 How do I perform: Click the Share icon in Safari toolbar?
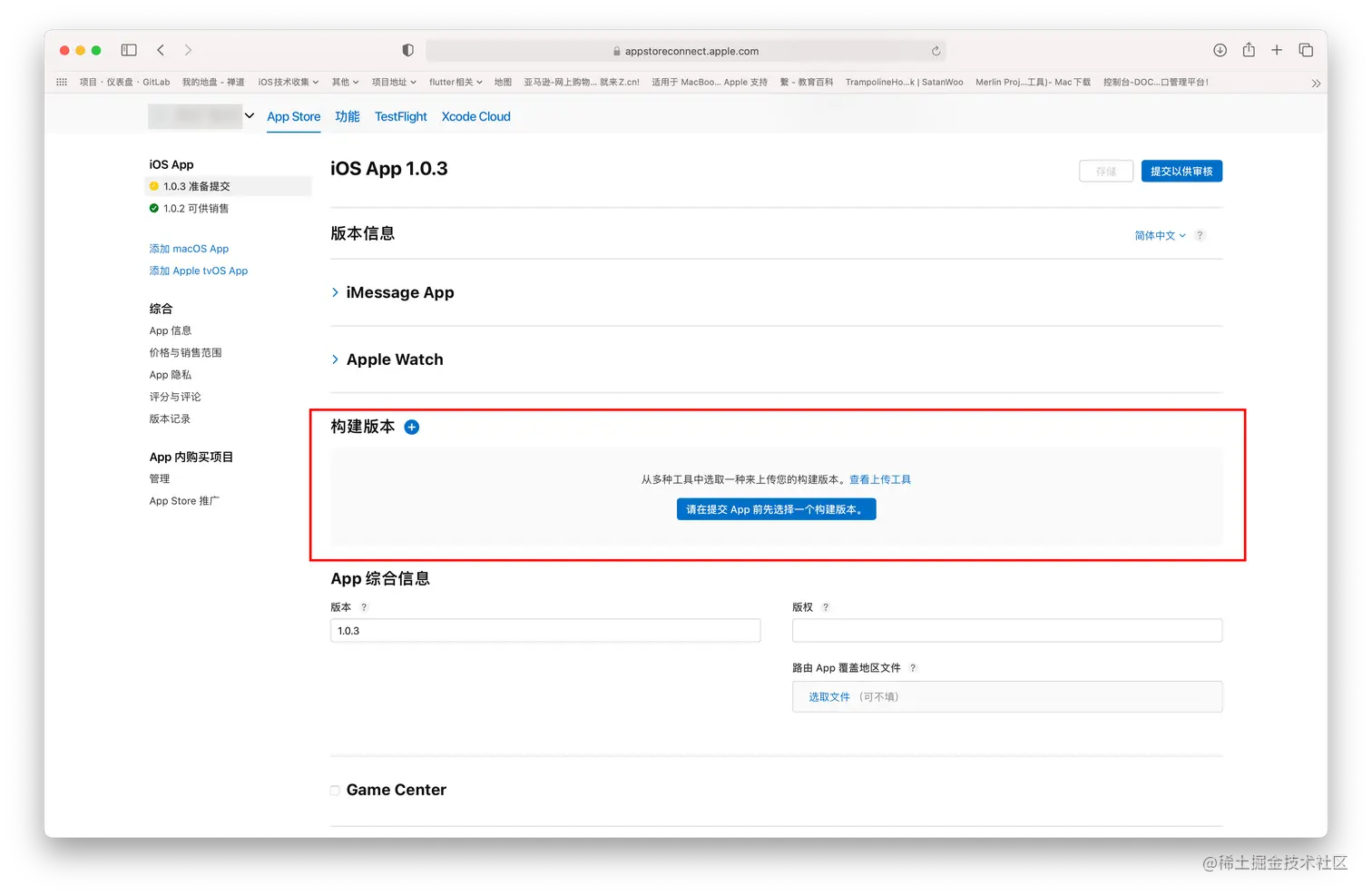pos(1249,50)
